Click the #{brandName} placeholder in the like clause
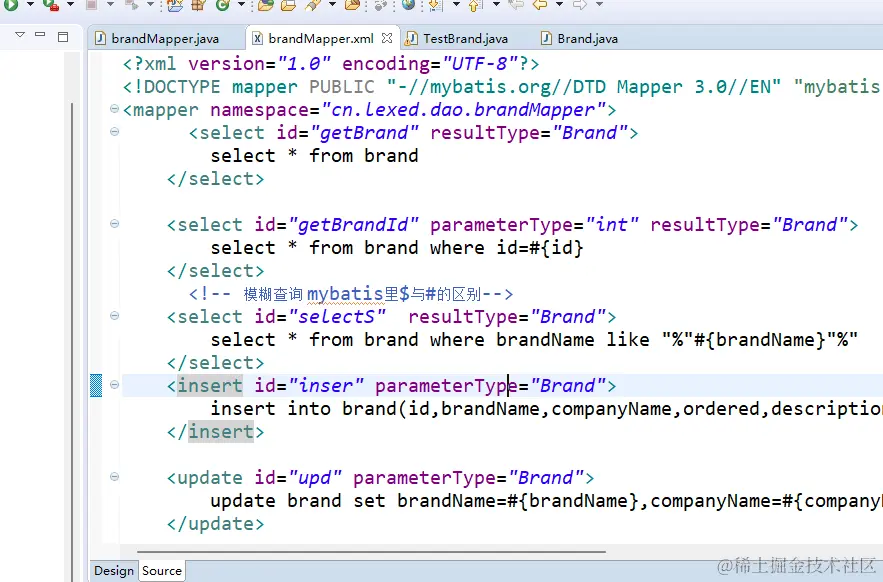Screen dimensions: 883x582 (x=760, y=340)
